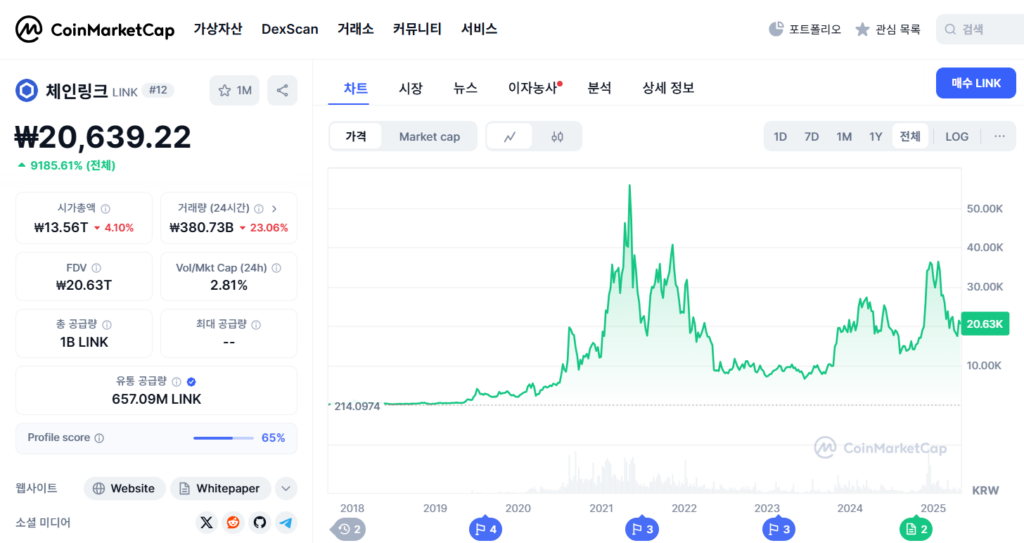The image size is (1024, 543).
Task: Open the 거래소 menu
Action: point(355,29)
